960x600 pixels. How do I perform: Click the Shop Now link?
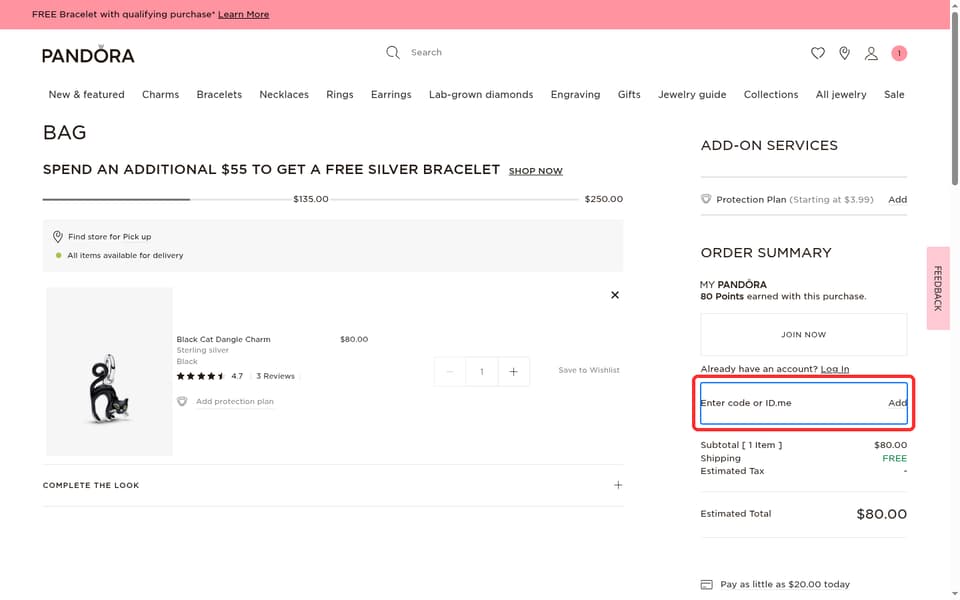pos(536,171)
